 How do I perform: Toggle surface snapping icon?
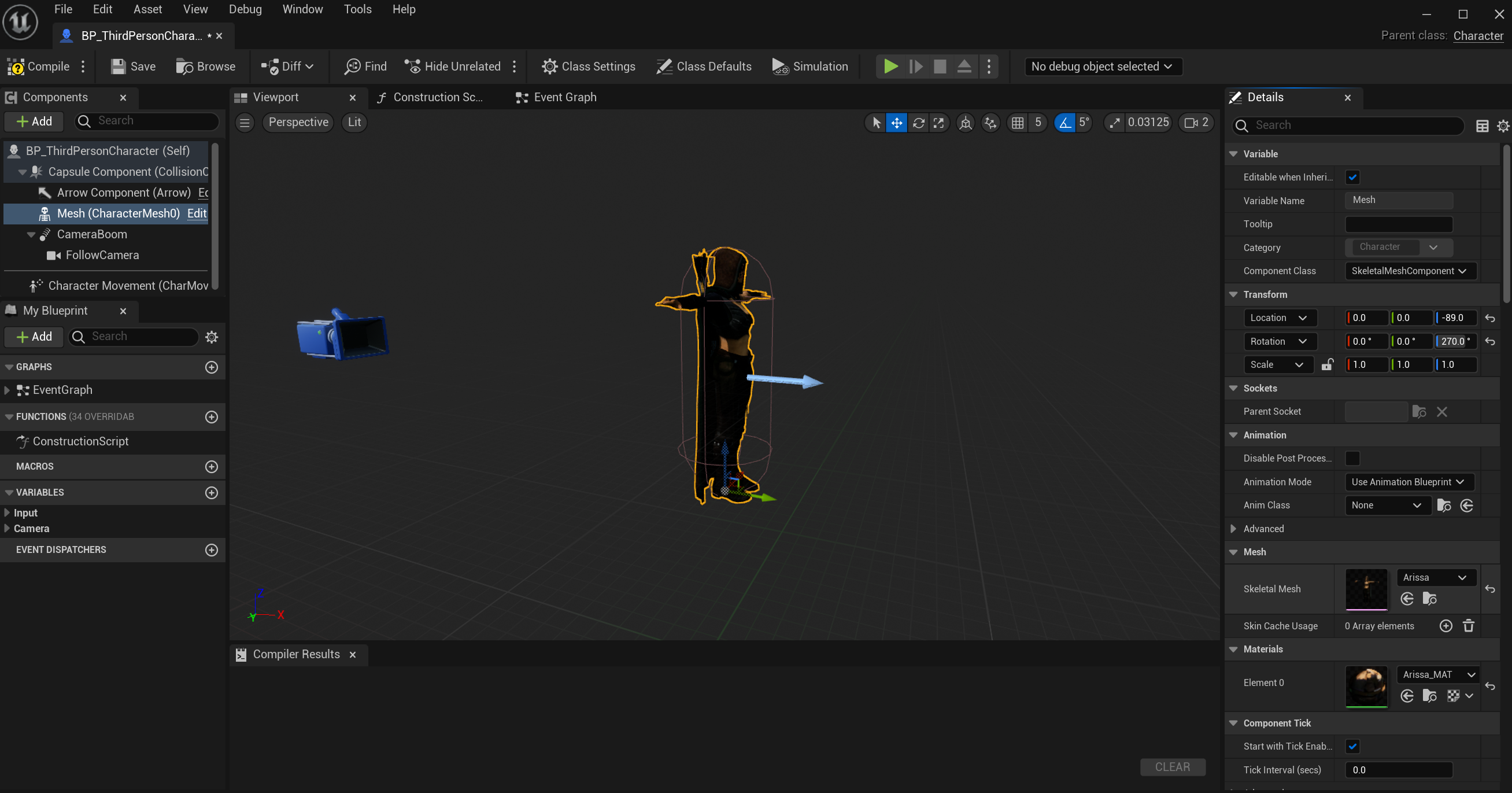point(991,123)
